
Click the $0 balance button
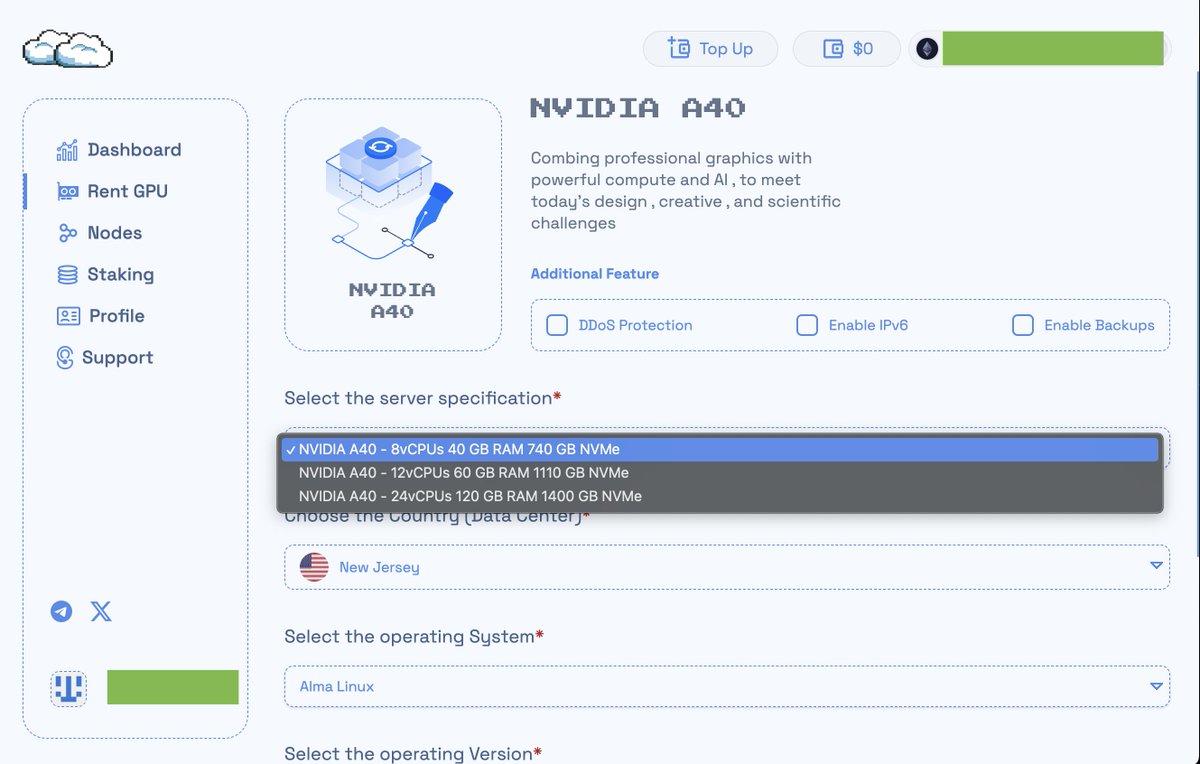click(x=847, y=48)
